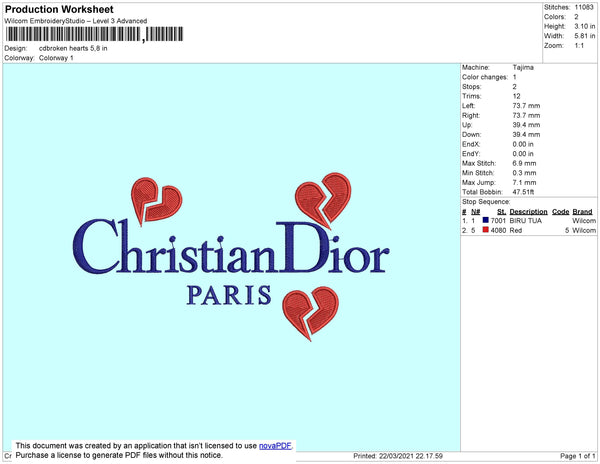Select the Red 4080 stop sequence row

pos(529,230)
